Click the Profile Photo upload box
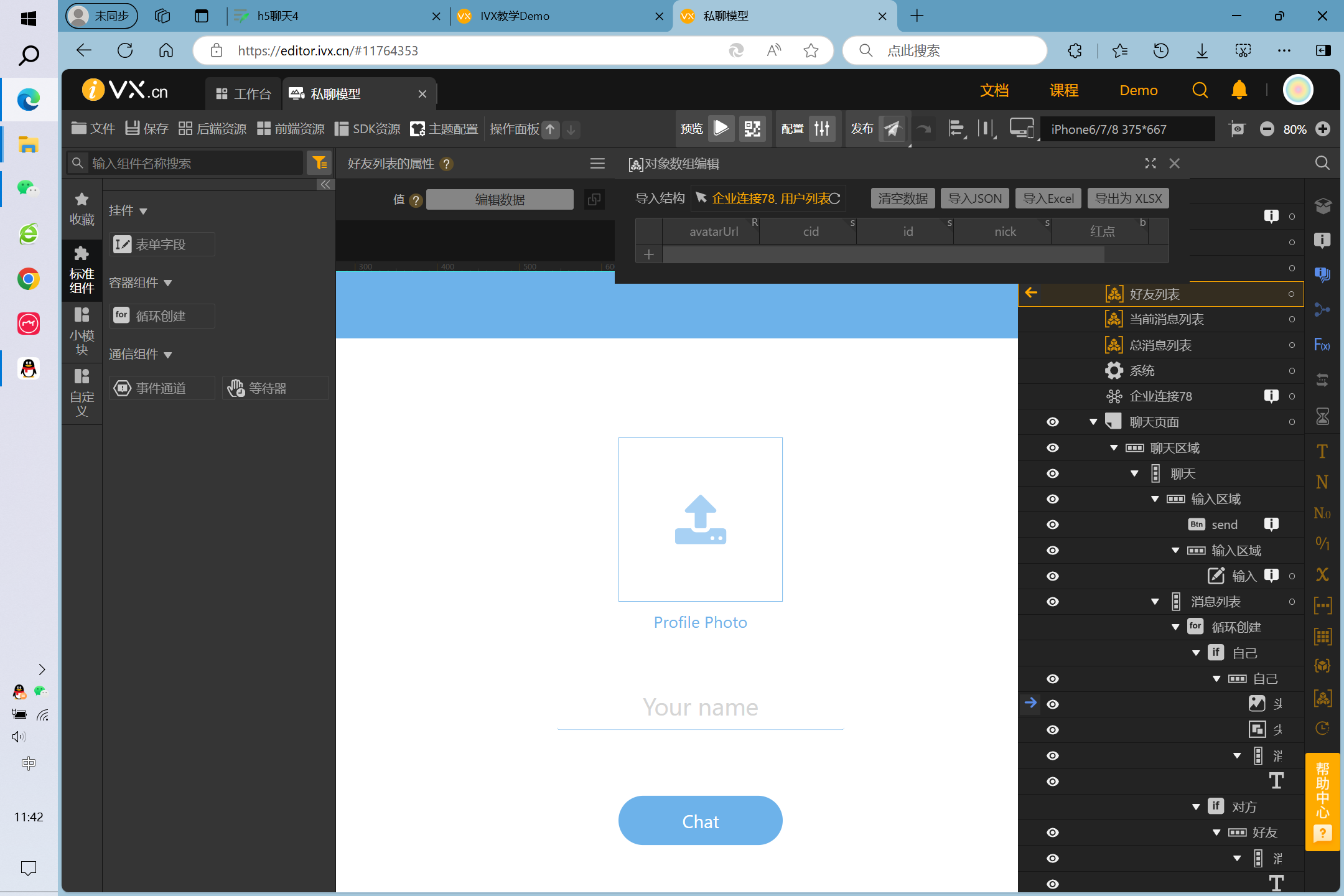The width and height of the screenshot is (1344, 896). (700, 520)
